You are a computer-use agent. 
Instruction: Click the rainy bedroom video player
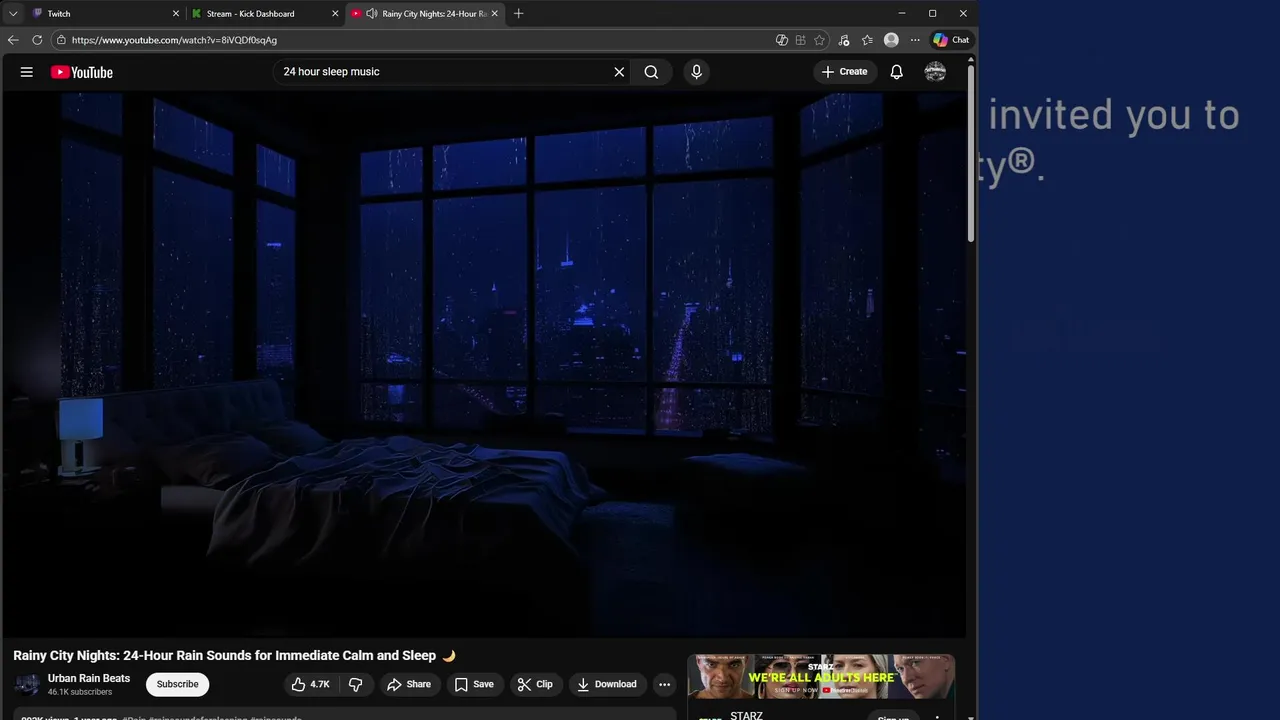click(484, 365)
